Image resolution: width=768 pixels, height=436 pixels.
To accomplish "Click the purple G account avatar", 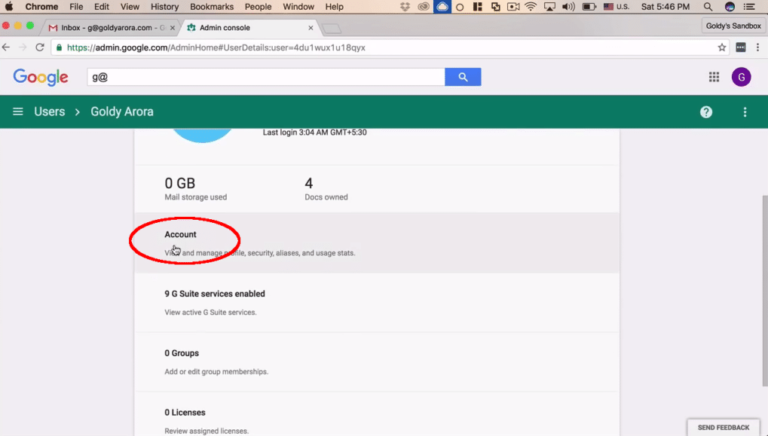I will 741,77.
